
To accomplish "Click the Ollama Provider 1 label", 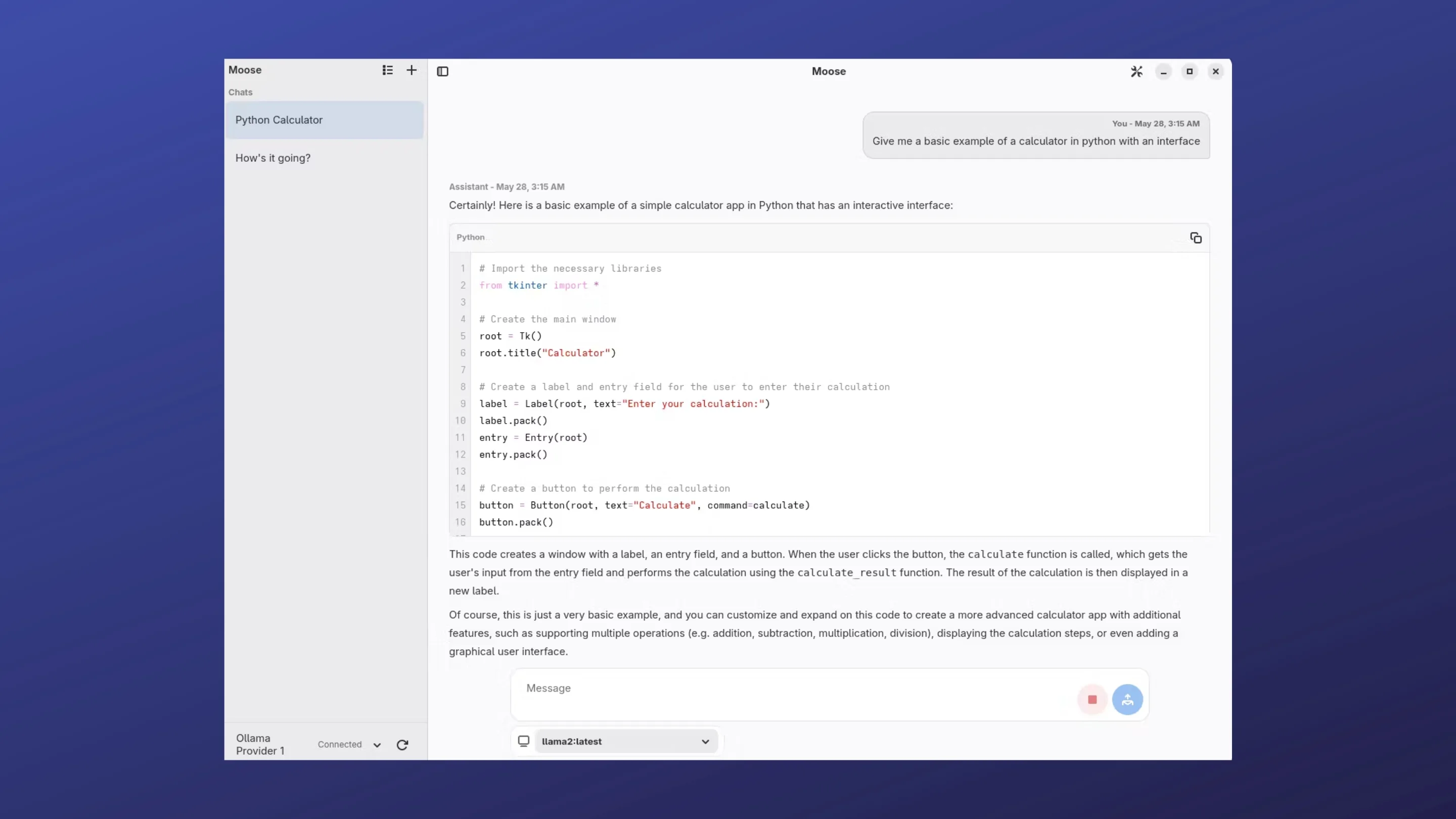I will 260,744.
